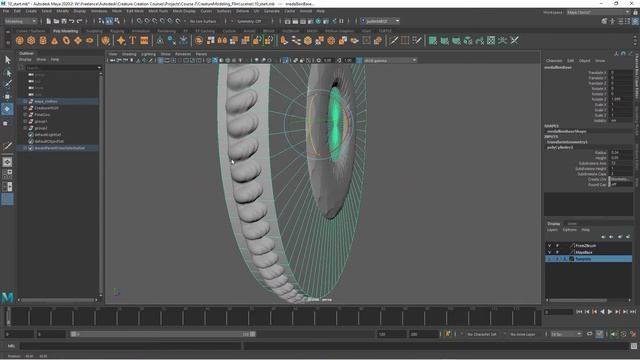Image resolution: width=640 pixels, height=360 pixels.
Task: Click the MEL script type label
Action: (11, 346)
